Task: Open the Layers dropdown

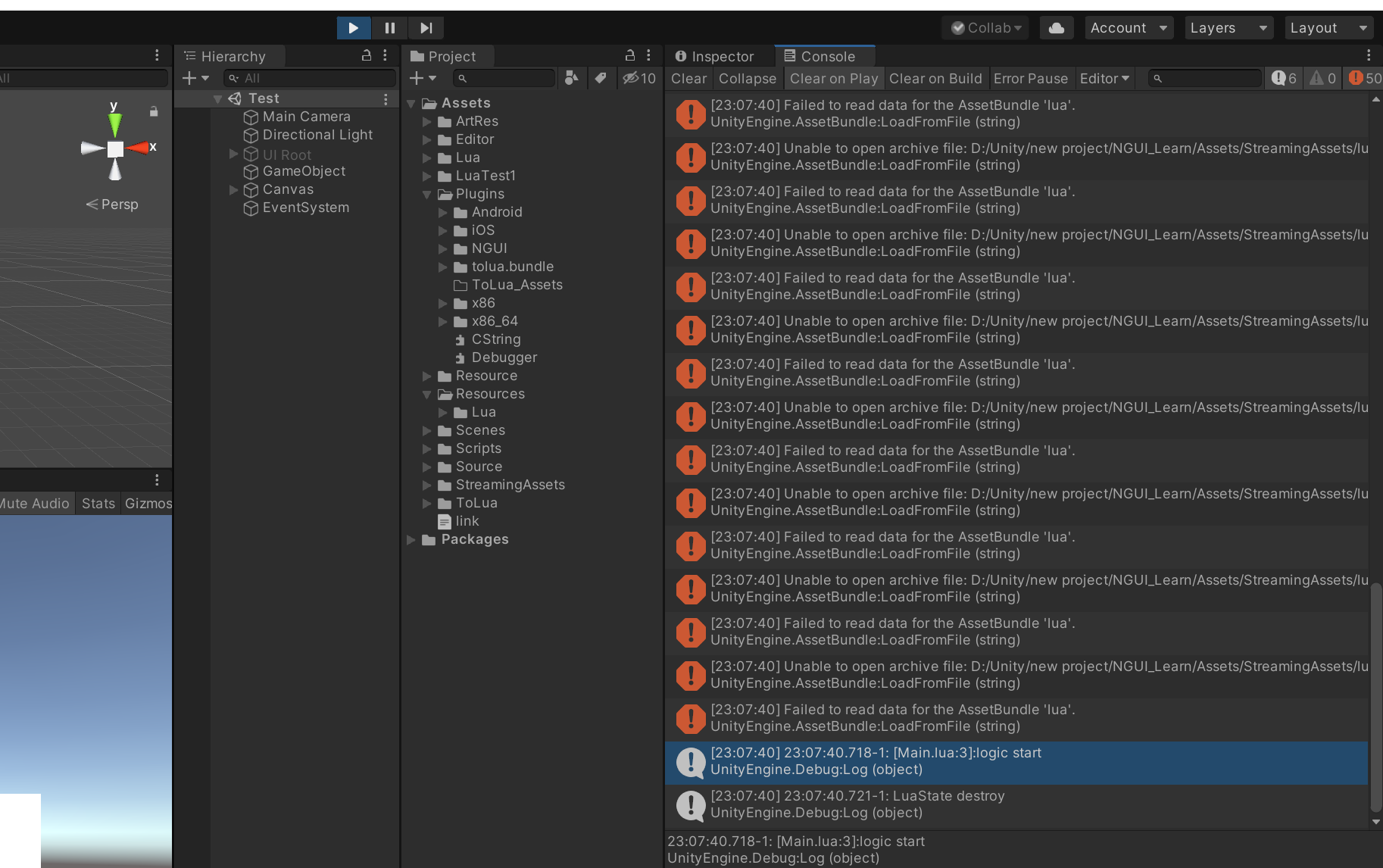Action: (1228, 28)
